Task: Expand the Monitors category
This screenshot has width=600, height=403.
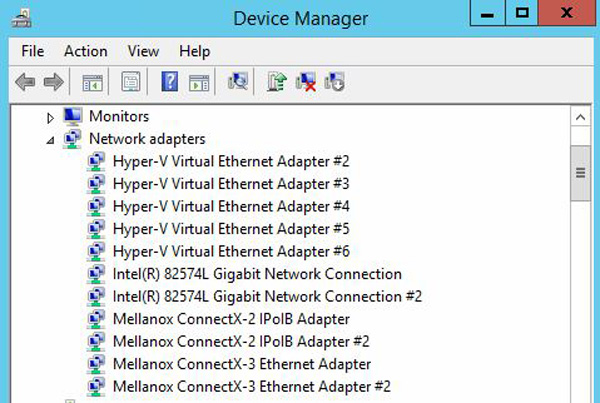Action: click(x=51, y=117)
